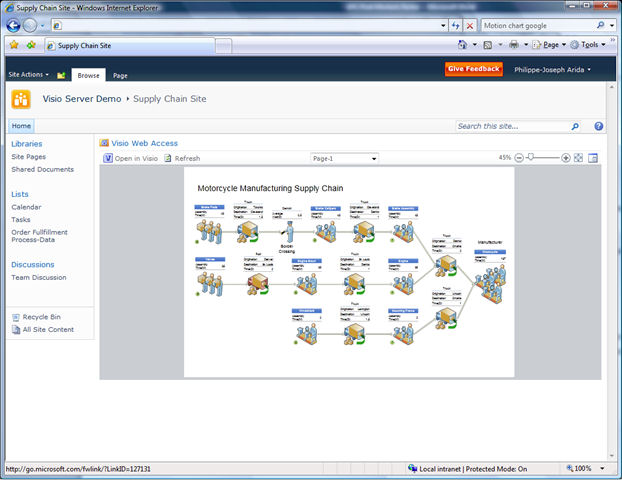The height and width of the screenshot is (480, 622).
Task: Click the Print icon in command bar
Action: coord(514,45)
